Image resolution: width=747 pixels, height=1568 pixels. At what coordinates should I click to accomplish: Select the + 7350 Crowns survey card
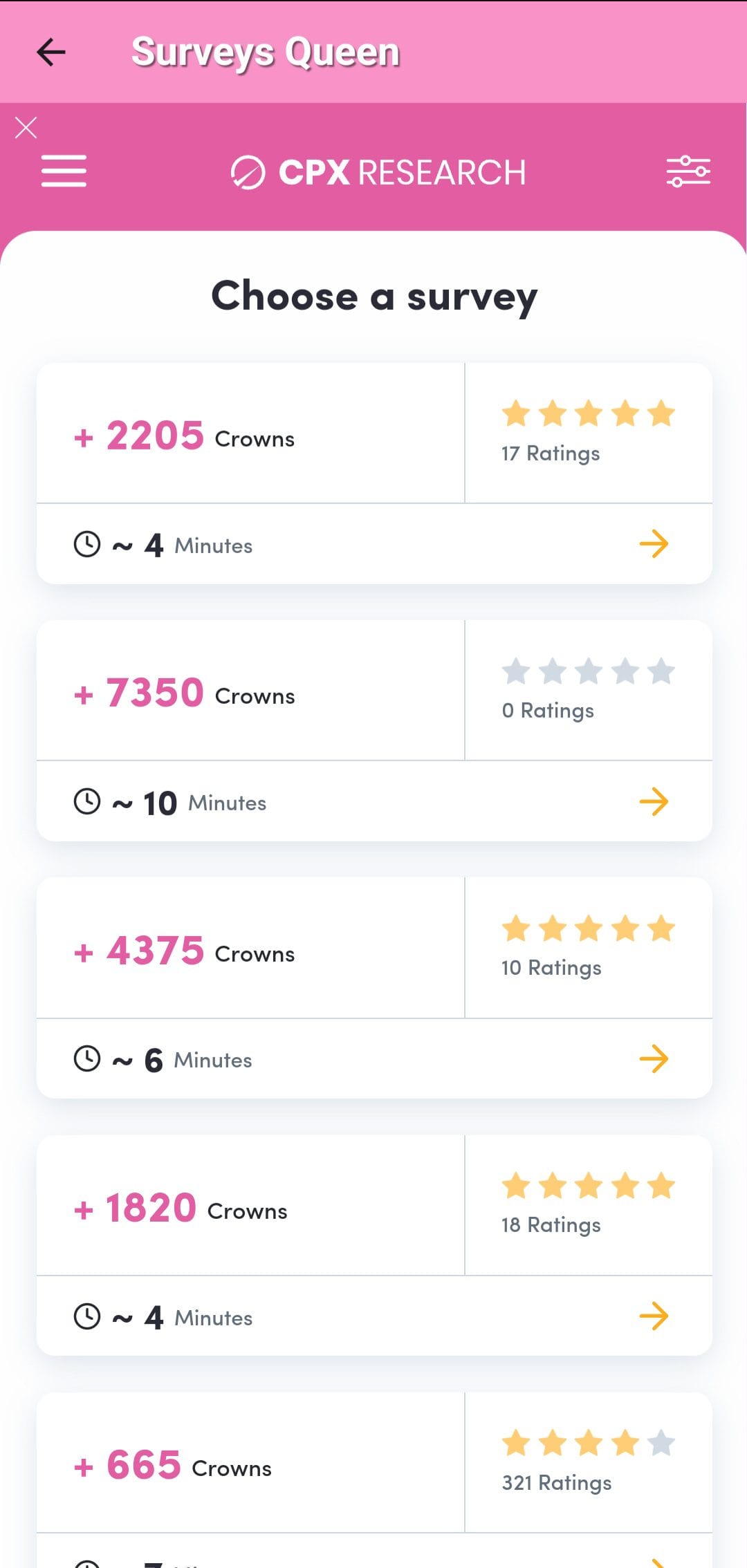pyautogui.click(x=374, y=731)
